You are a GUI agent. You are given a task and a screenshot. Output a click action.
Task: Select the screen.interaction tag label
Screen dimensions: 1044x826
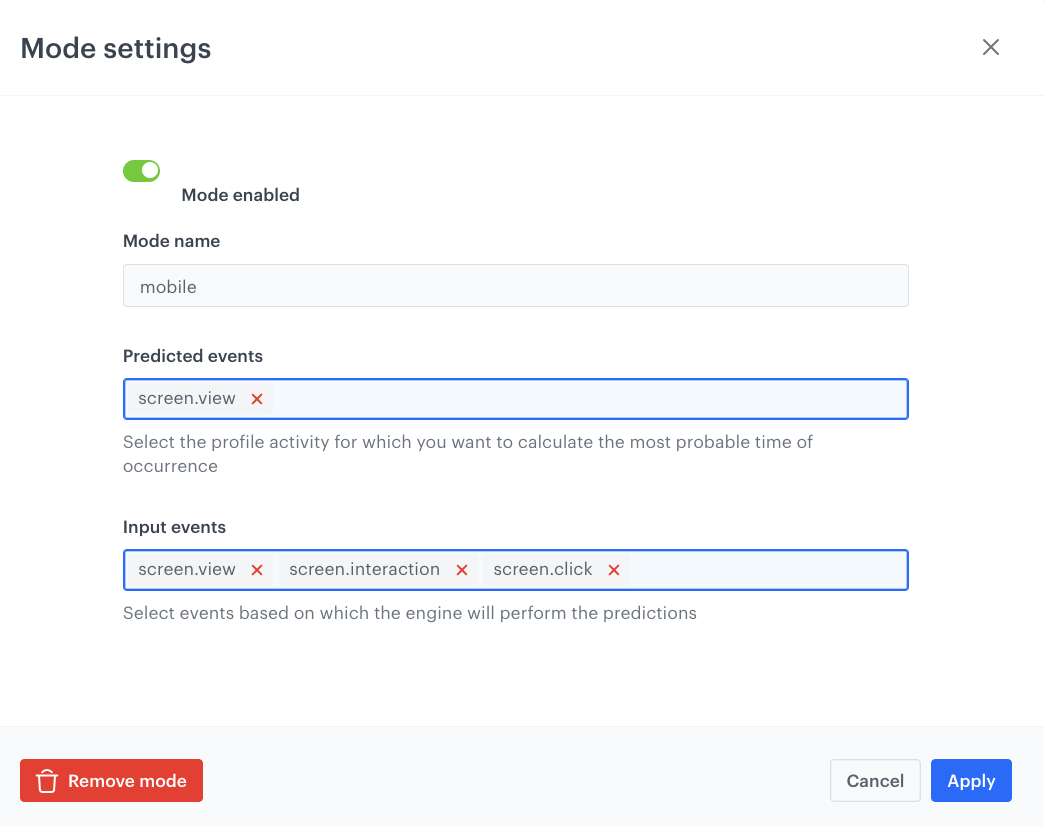(x=364, y=568)
